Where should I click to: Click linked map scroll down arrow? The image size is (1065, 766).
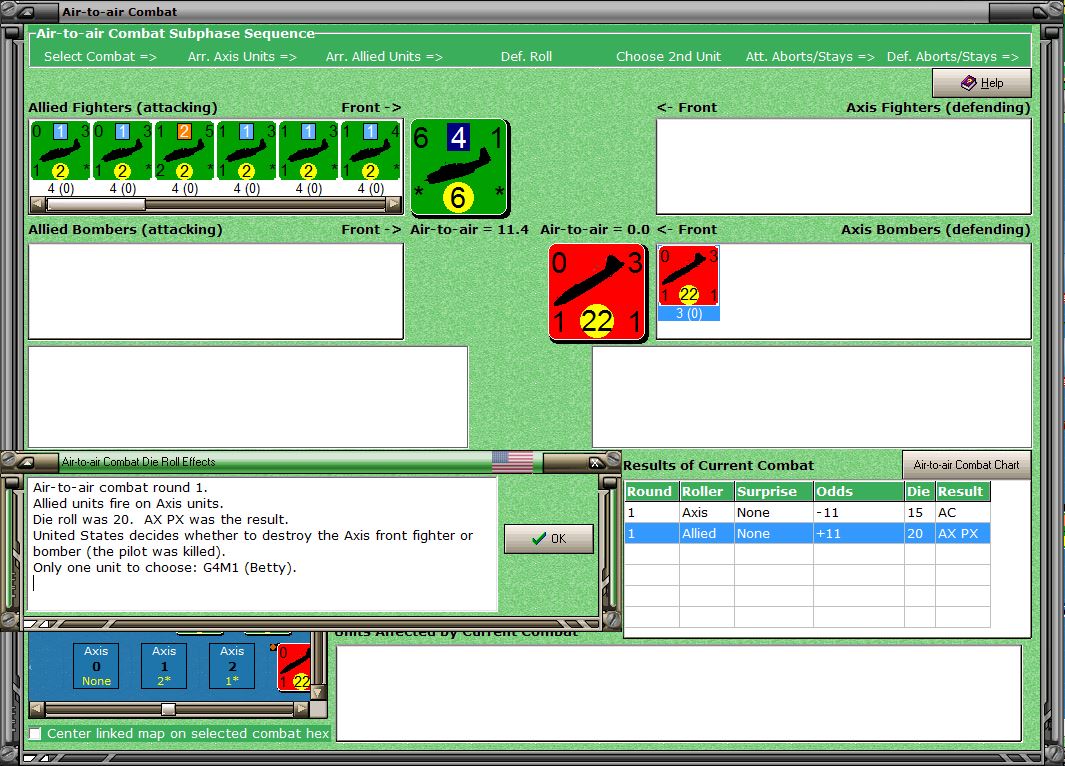pos(318,693)
